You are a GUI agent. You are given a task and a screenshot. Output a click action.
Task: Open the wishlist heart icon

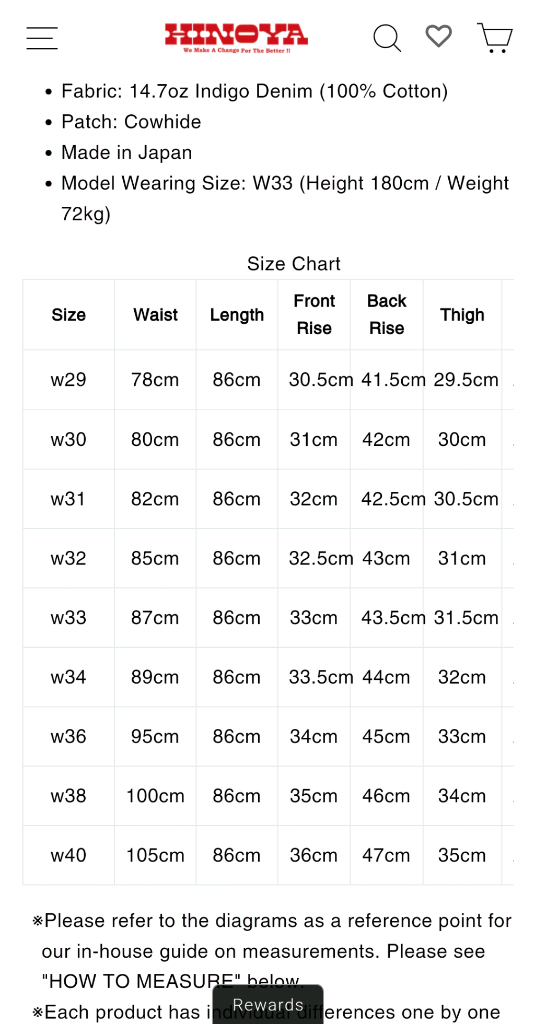tap(438, 36)
